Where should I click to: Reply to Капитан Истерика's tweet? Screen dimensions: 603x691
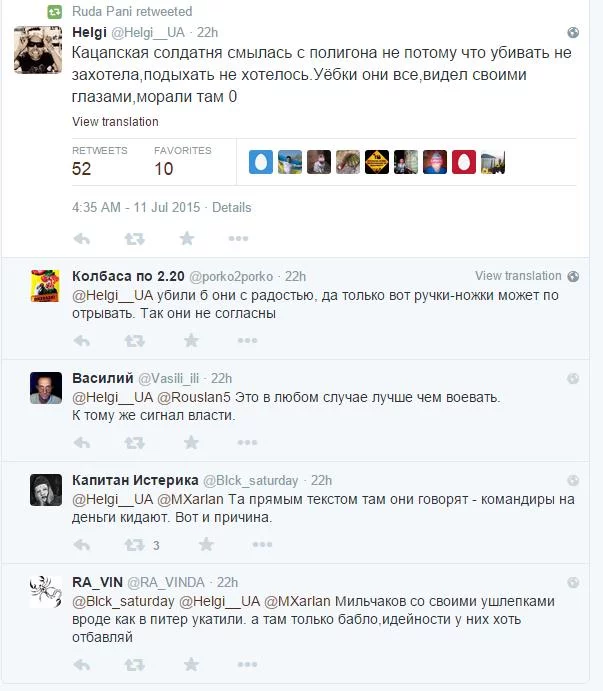pos(82,545)
